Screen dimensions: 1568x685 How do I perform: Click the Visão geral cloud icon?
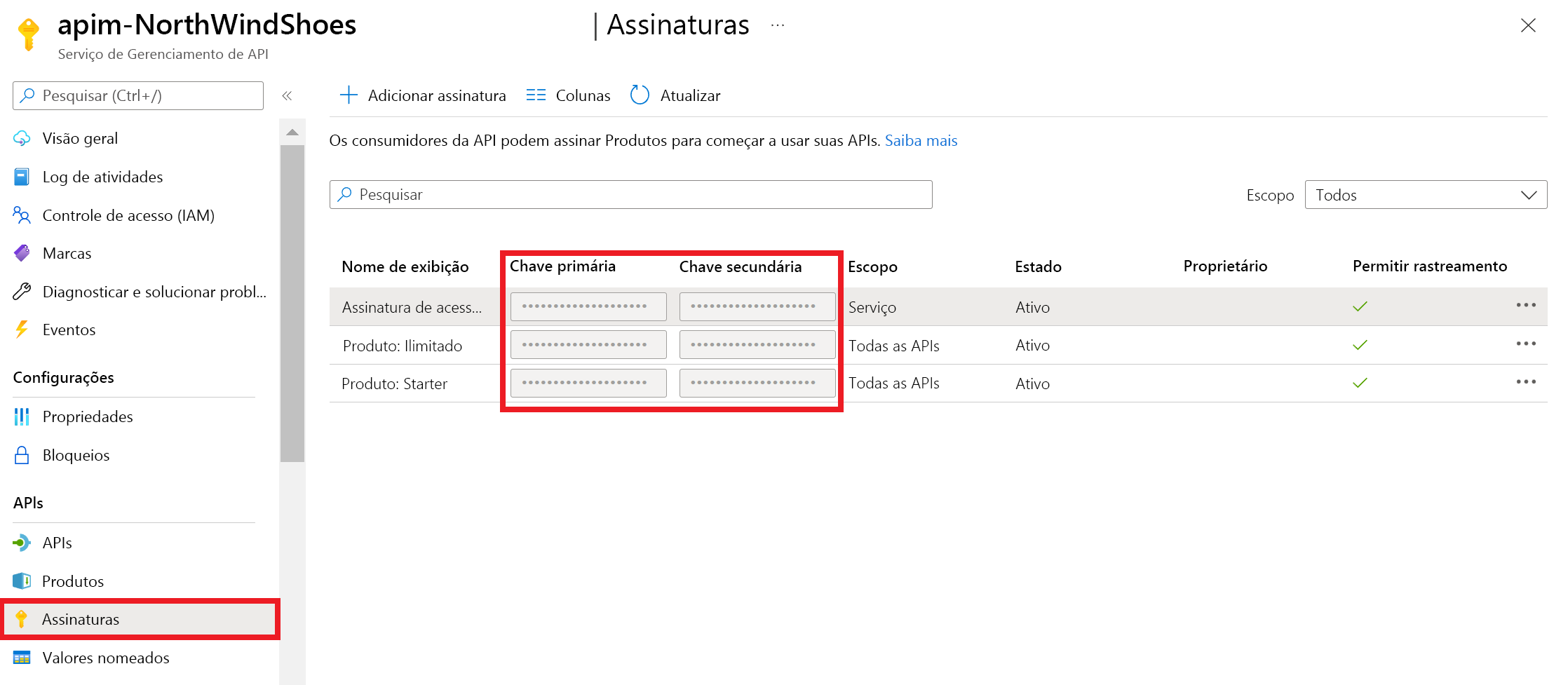(22, 138)
